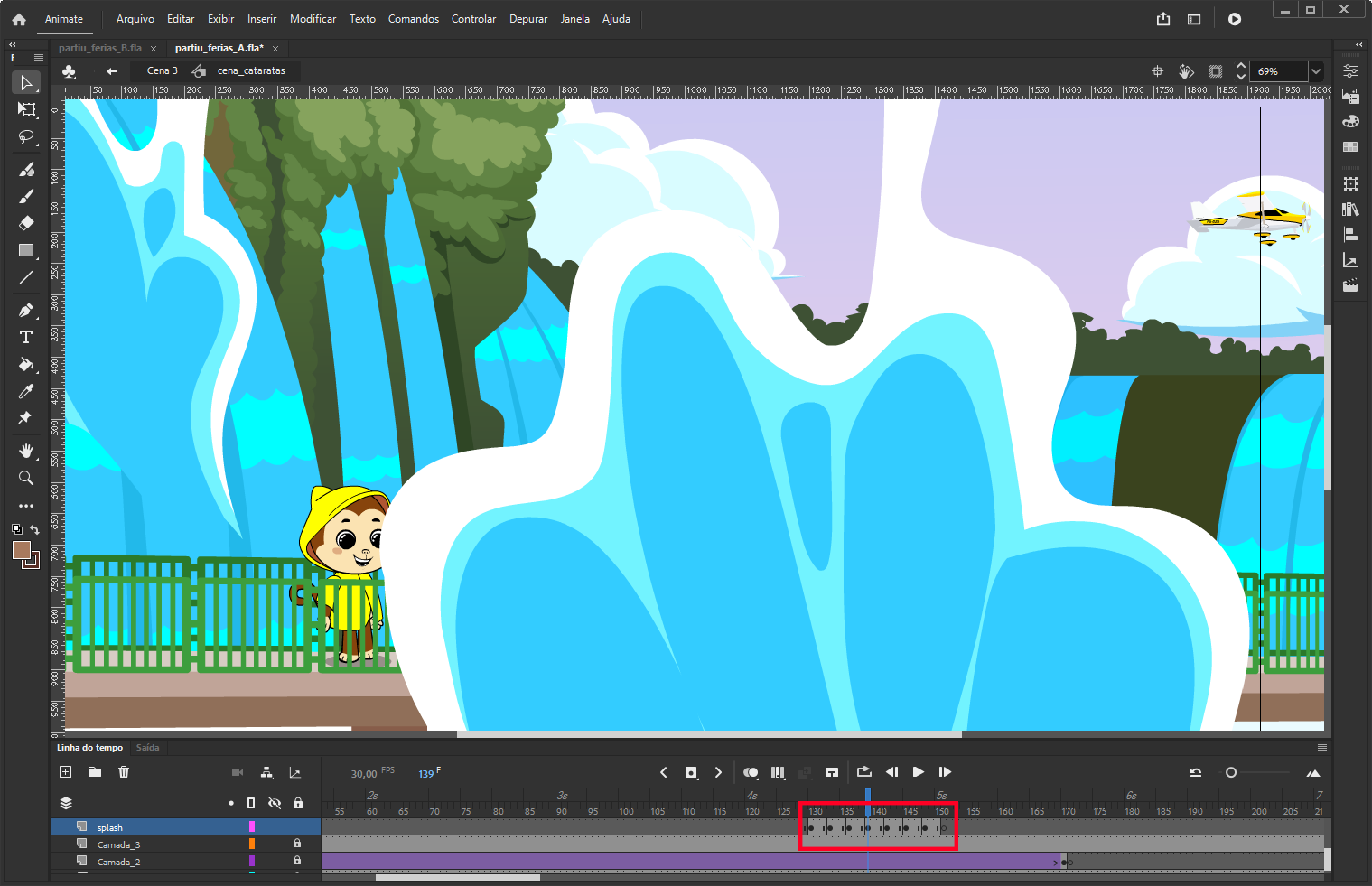
Task: Pick the Paint Bucket tool
Action: point(25,365)
